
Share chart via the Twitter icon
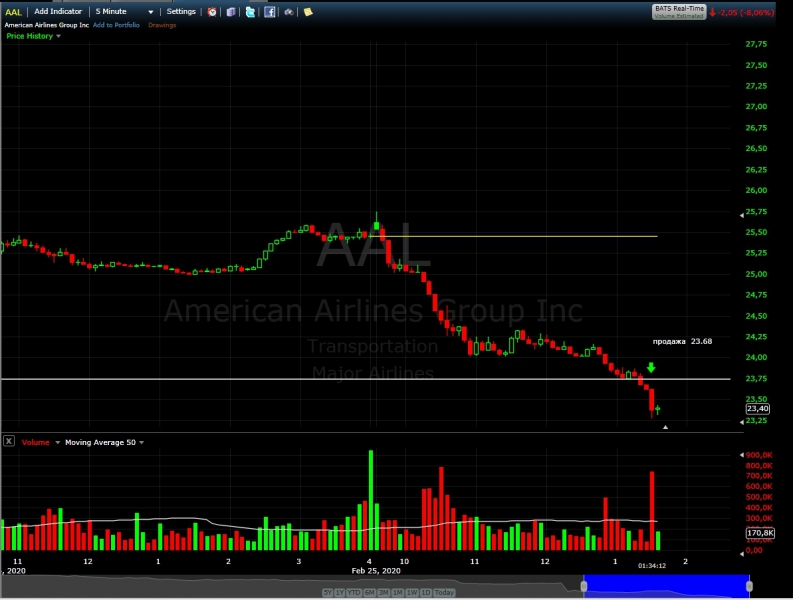point(250,12)
